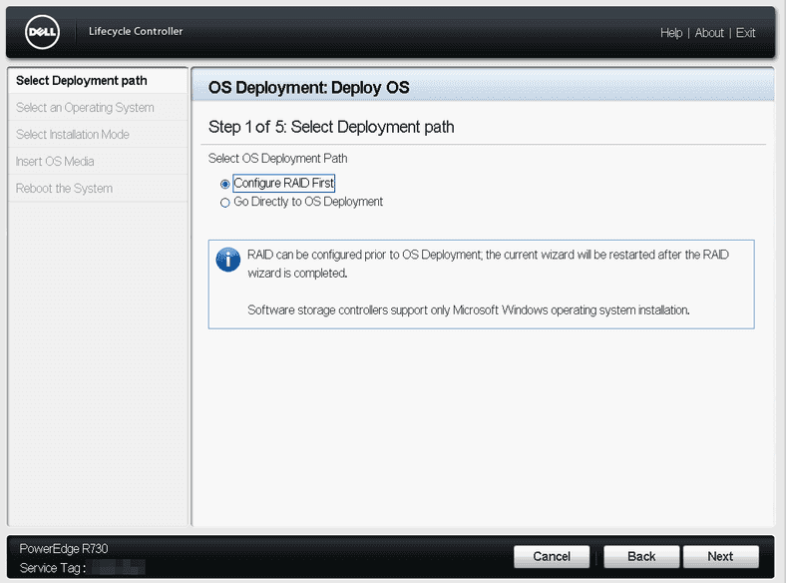This screenshot has width=786, height=583.
Task: Click the OS Deployment: Deploy OS header
Action: (308, 88)
